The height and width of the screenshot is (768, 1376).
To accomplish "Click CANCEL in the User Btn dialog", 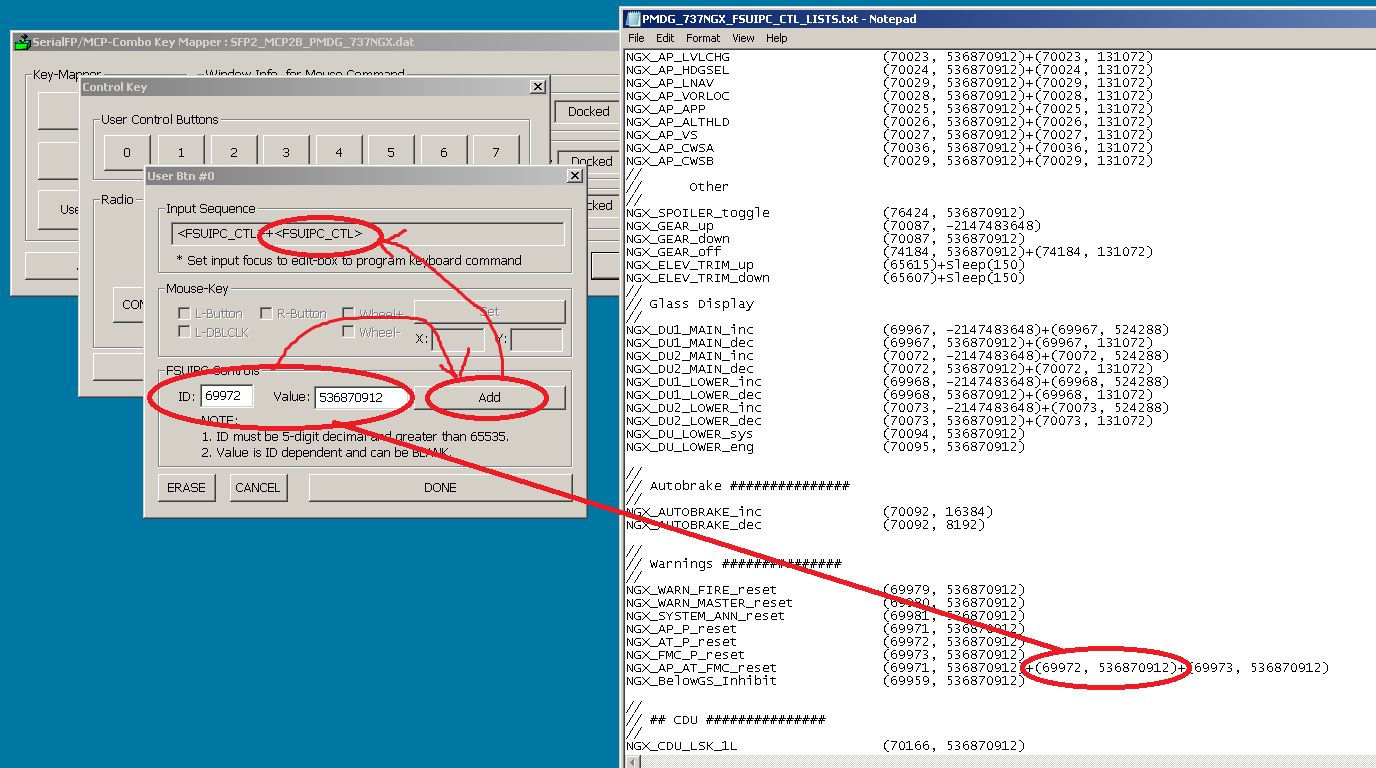I will tap(257, 487).
